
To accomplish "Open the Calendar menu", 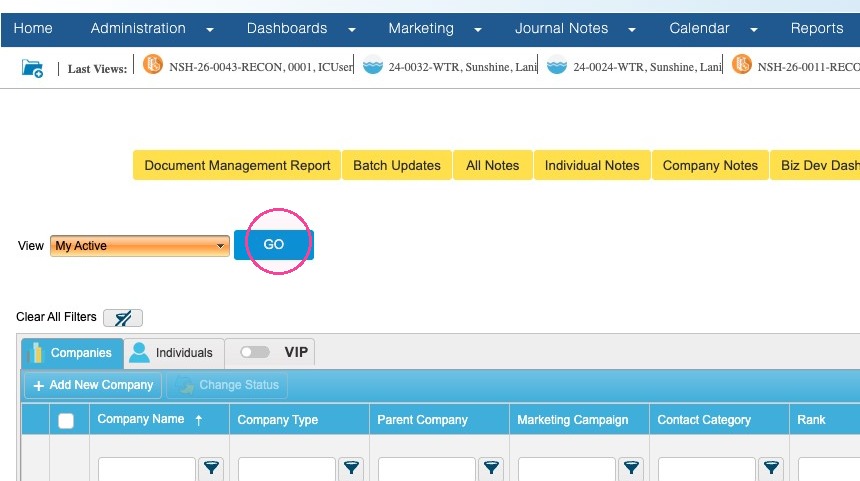I will [699, 29].
